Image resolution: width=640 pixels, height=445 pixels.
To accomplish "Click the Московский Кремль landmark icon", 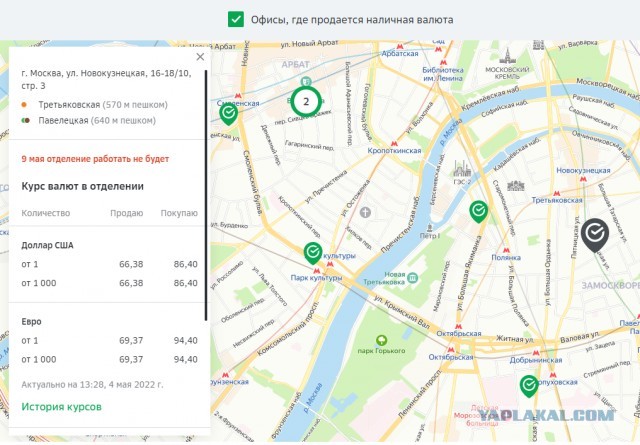I will pos(508,56).
